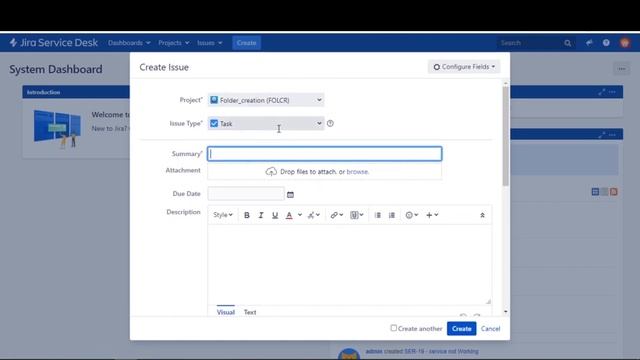Image resolution: width=640 pixels, height=360 pixels.
Task: Open the feedback megaphone icon
Action: tap(589, 42)
